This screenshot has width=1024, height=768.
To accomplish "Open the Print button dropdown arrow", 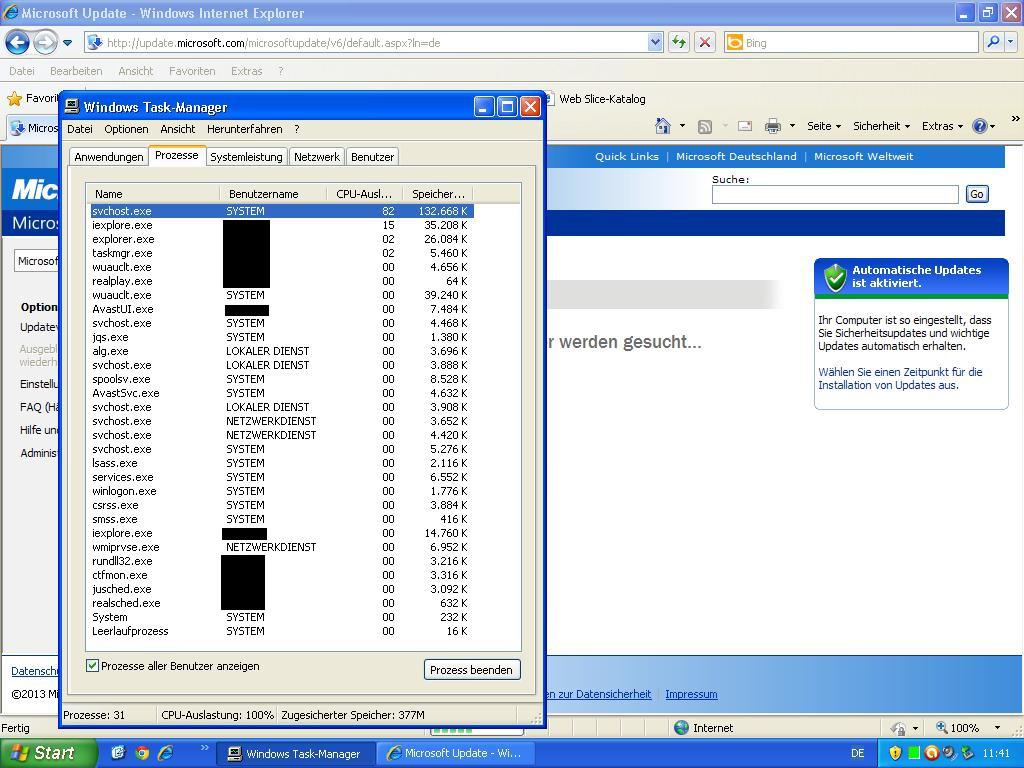I will pyautogui.click(x=792, y=126).
